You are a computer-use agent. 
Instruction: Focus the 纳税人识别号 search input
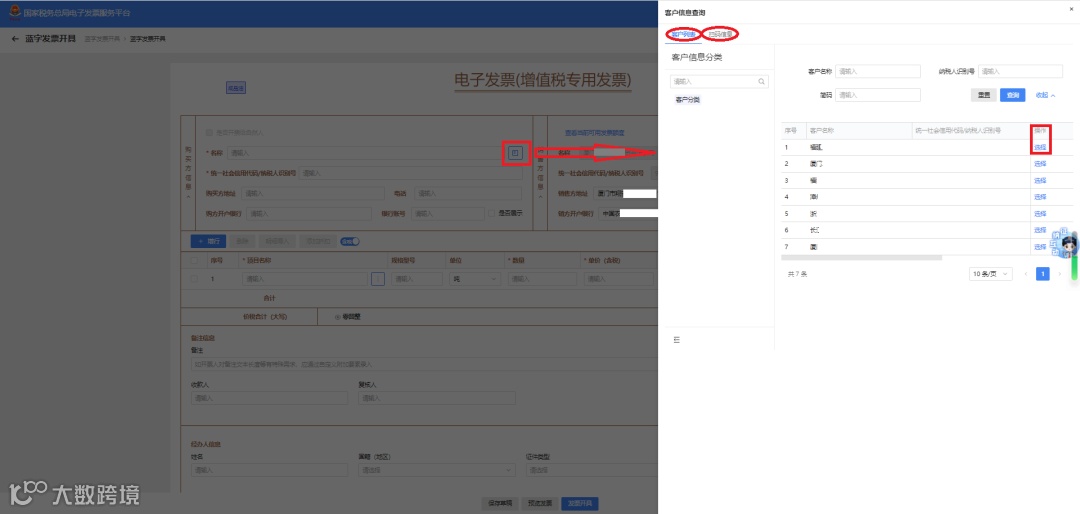pos(1020,72)
